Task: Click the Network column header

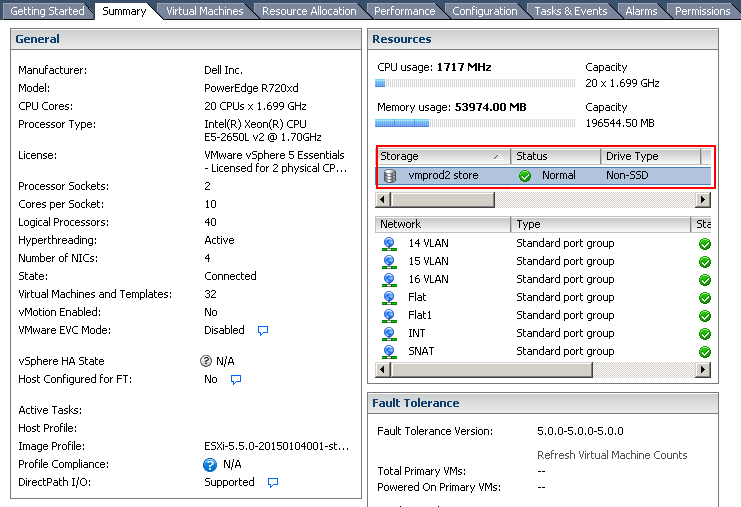Action: coord(442,224)
